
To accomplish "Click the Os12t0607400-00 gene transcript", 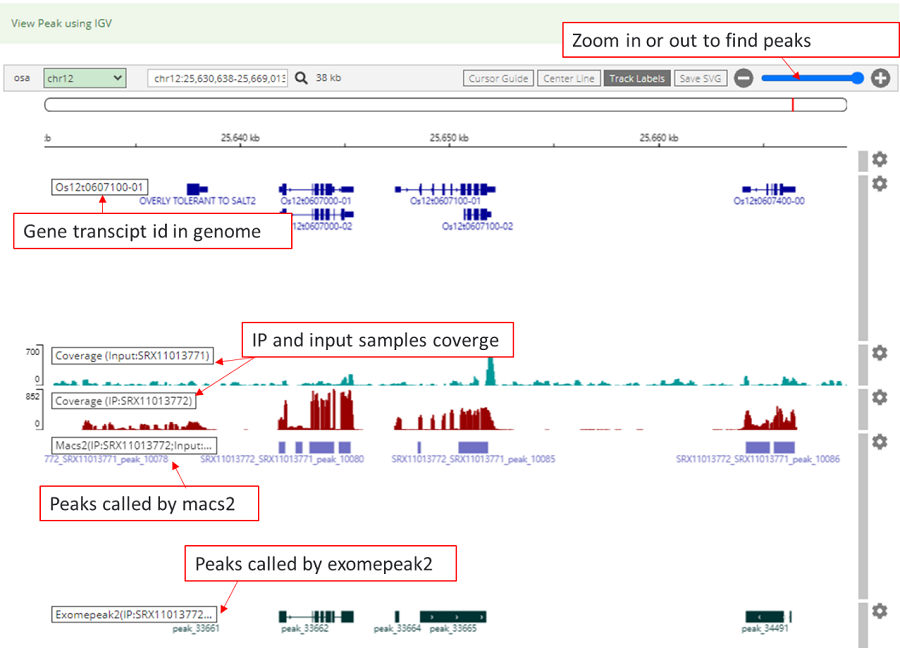I will [768, 188].
